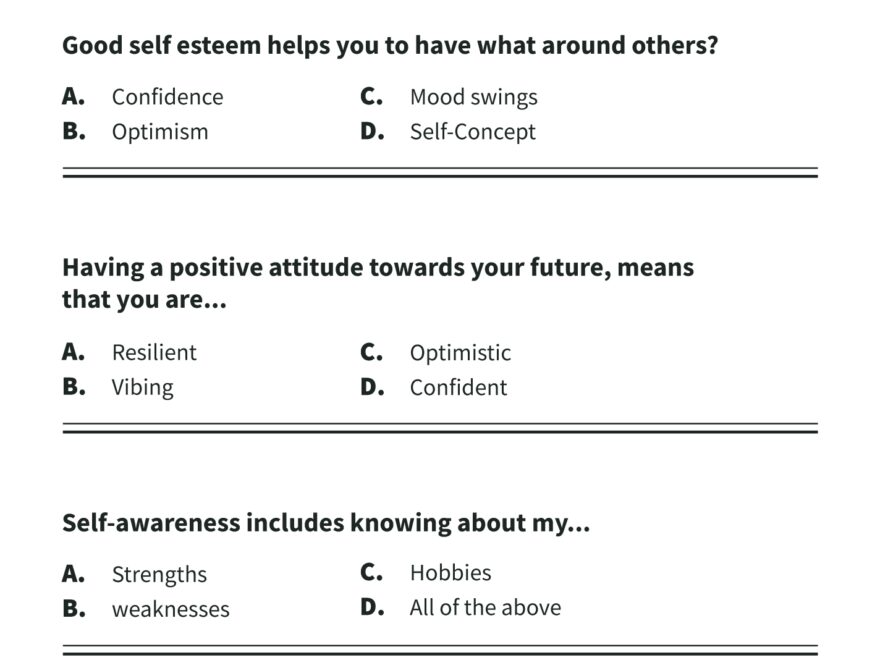The width and height of the screenshot is (880, 660).
Task: Select the Confidence answer option
Action: 167,97
